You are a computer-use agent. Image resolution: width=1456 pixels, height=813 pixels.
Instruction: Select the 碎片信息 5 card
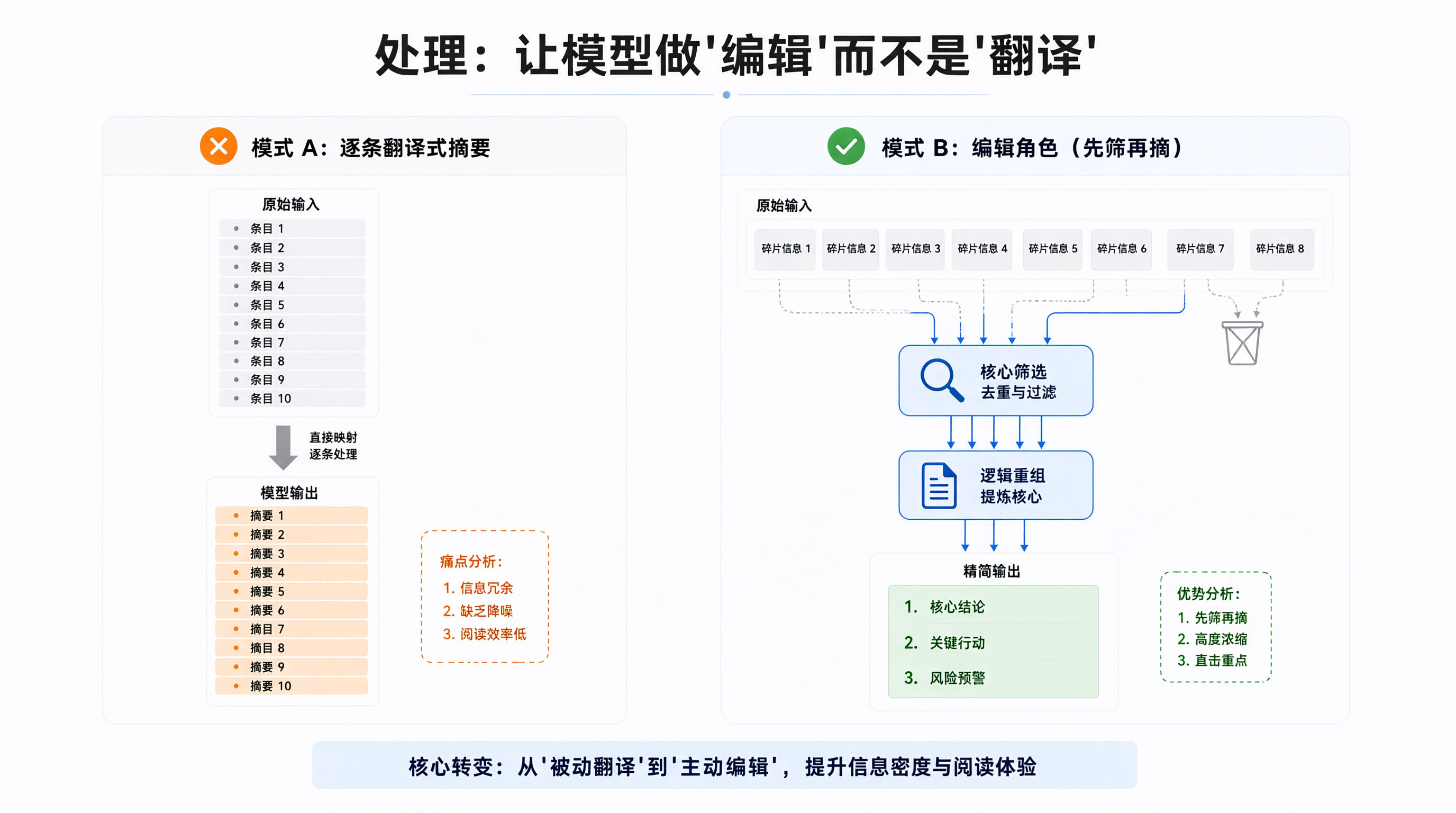[1052, 249]
